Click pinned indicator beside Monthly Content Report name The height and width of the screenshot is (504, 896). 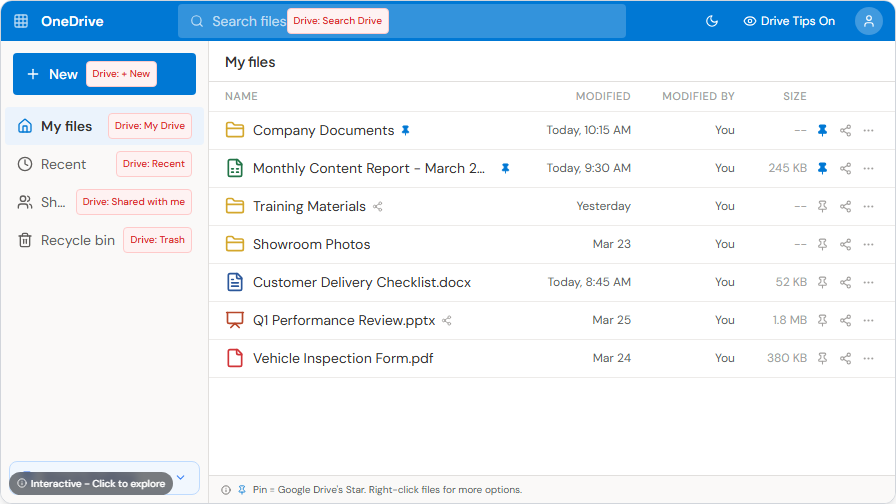pyautogui.click(x=505, y=168)
